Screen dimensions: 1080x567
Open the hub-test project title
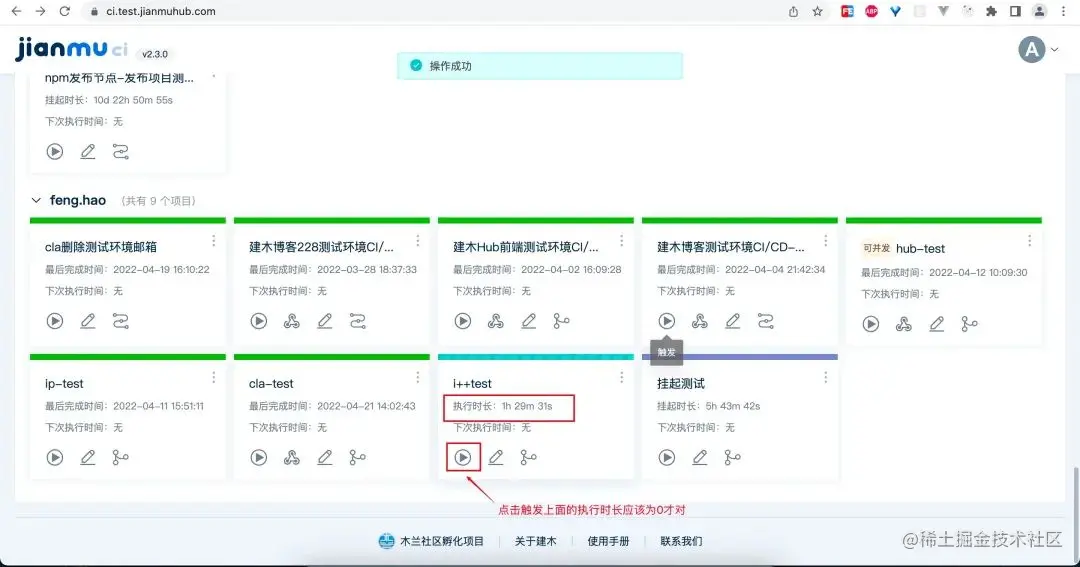(x=920, y=249)
